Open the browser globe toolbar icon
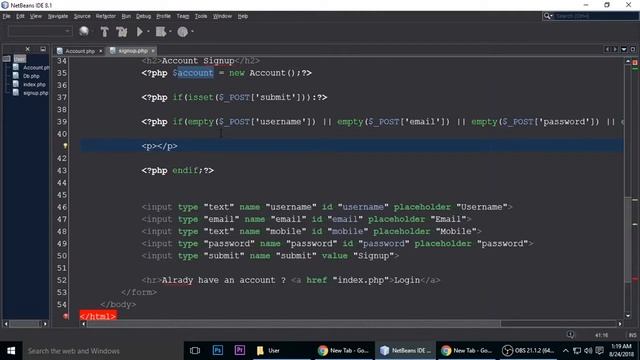This screenshot has width=640, height=360. (84, 31)
